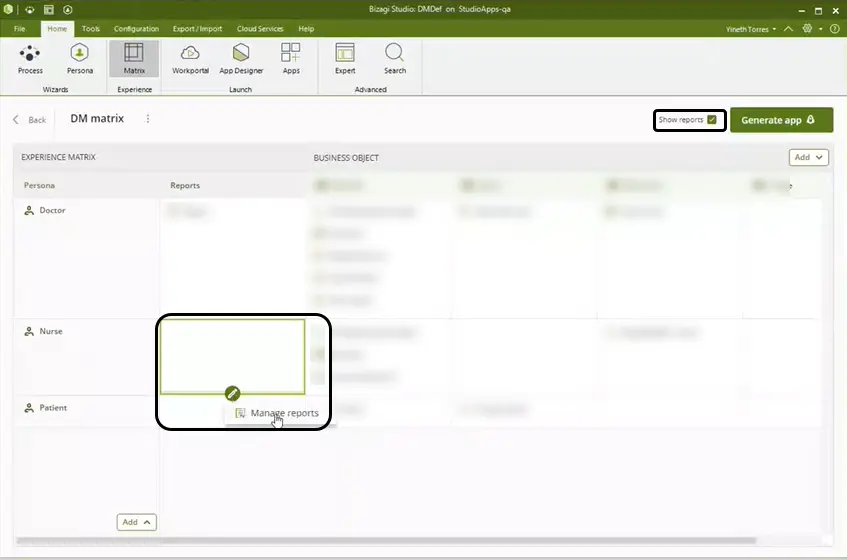
Task: Click the circular icon beside the layout icon
Action: coord(68,10)
